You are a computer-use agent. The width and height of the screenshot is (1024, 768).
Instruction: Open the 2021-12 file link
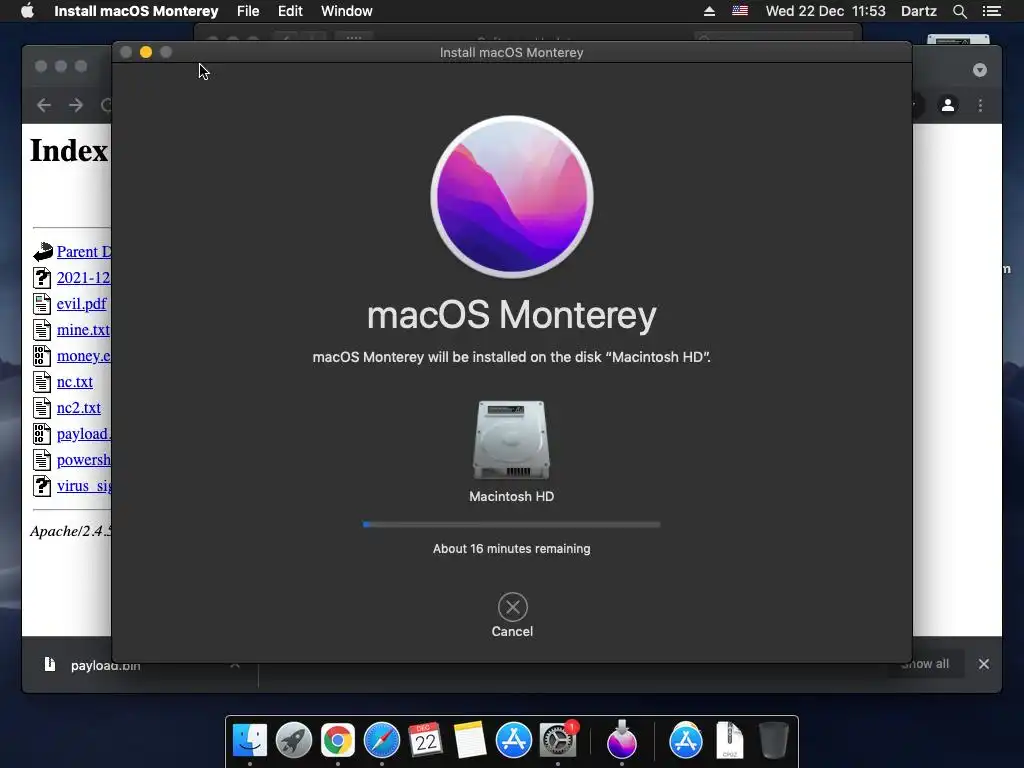click(84, 278)
